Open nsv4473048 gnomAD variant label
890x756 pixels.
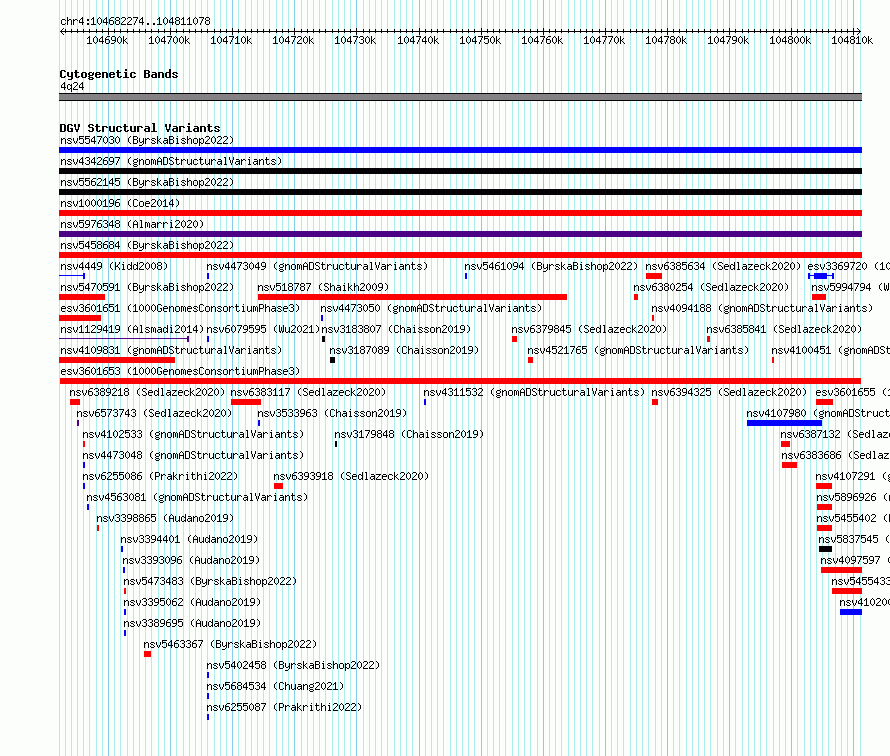[x=193, y=455]
